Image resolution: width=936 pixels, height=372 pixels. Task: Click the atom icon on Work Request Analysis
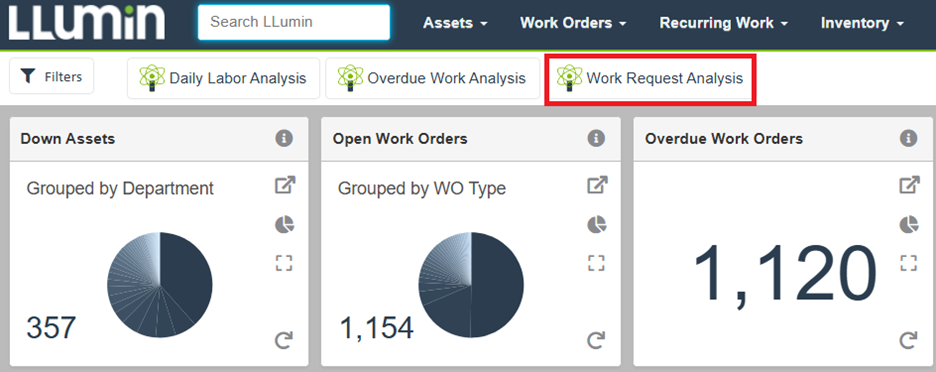tap(569, 78)
